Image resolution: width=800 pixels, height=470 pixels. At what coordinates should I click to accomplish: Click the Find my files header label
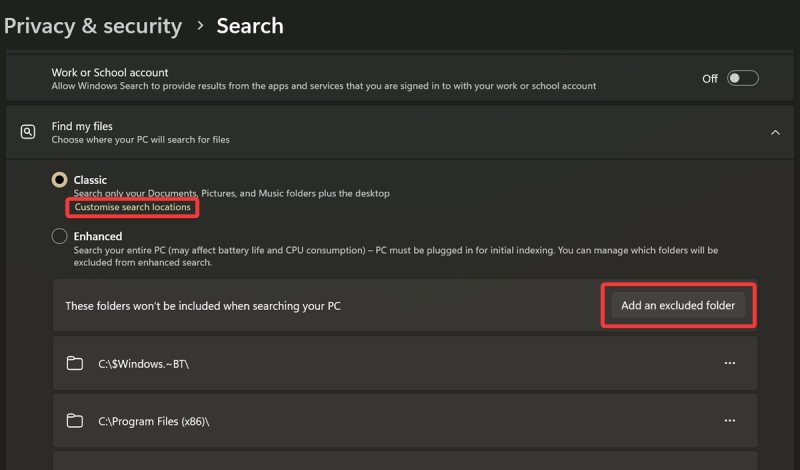coord(82,126)
